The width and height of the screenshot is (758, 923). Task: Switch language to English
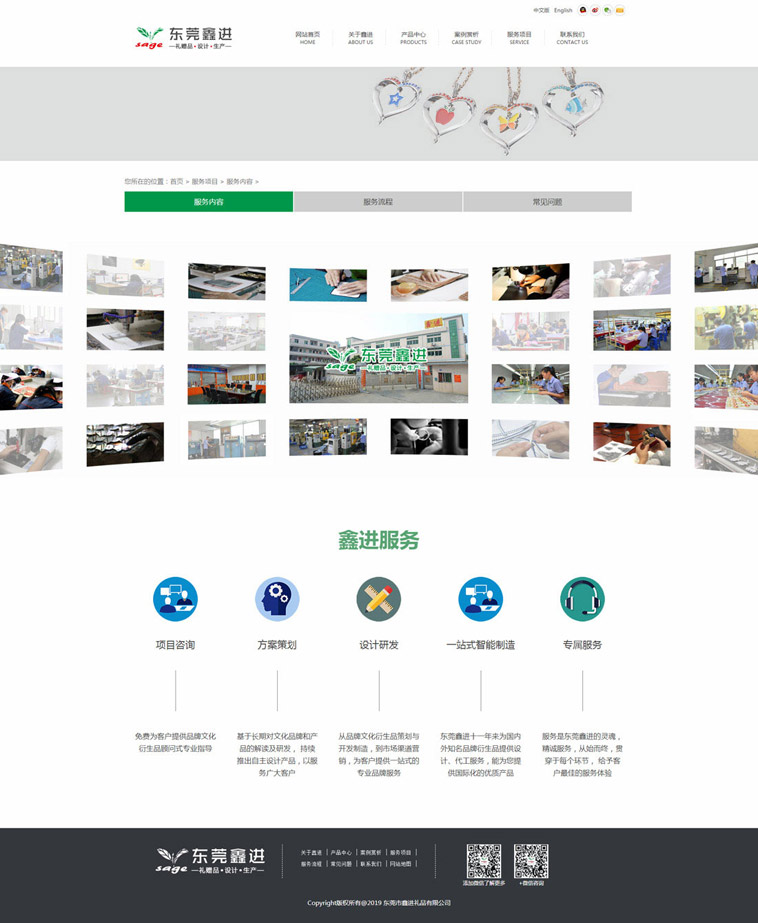[x=563, y=10]
